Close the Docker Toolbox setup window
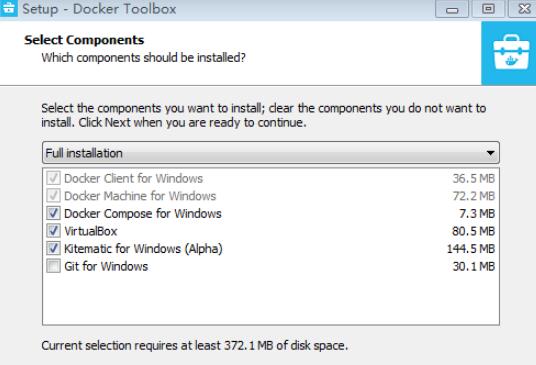 click(x=523, y=9)
